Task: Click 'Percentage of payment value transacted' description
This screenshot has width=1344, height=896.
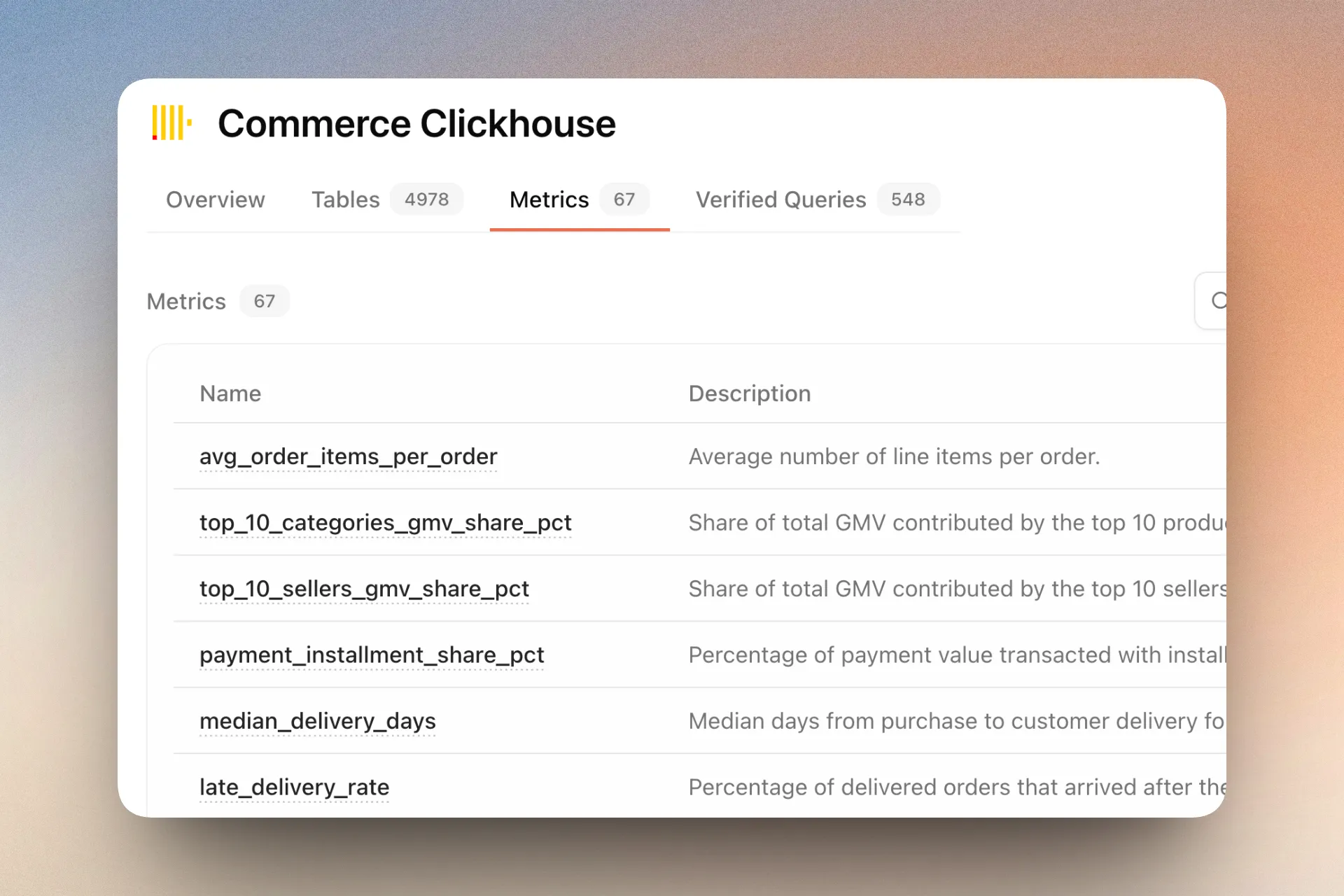Action: 957,655
